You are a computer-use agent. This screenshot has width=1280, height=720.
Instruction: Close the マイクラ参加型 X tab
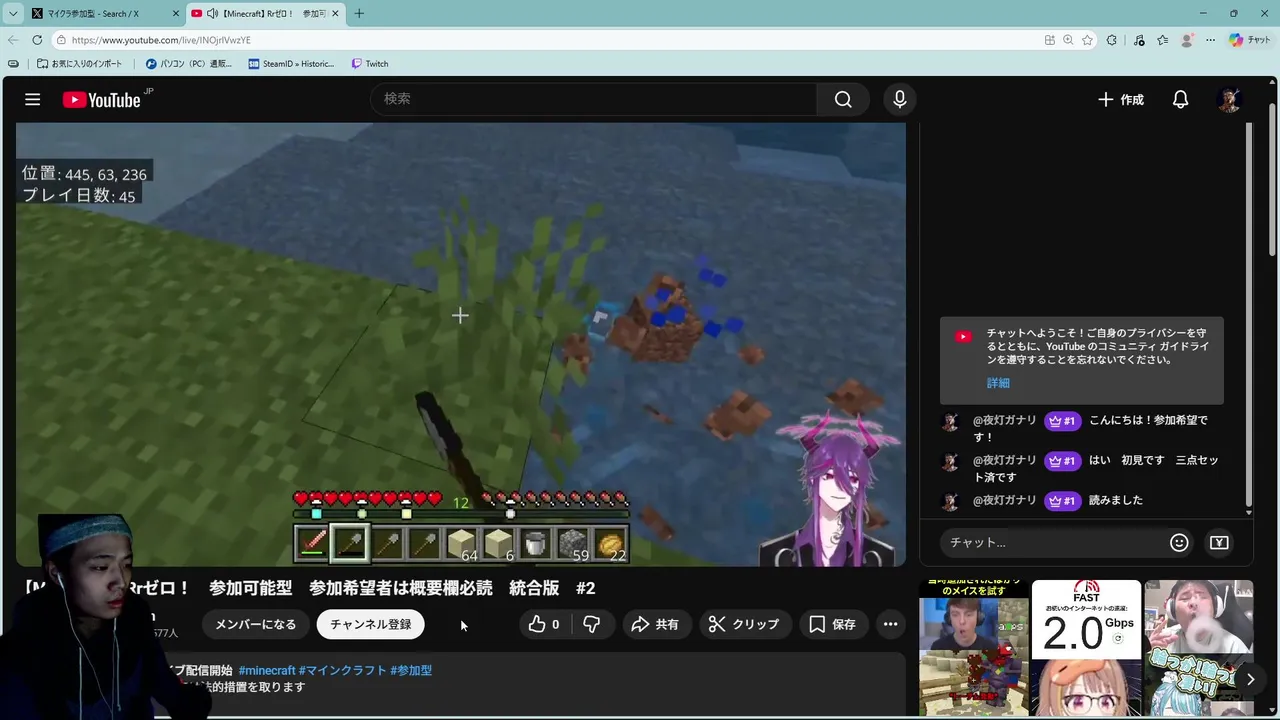pyautogui.click(x=175, y=14)
